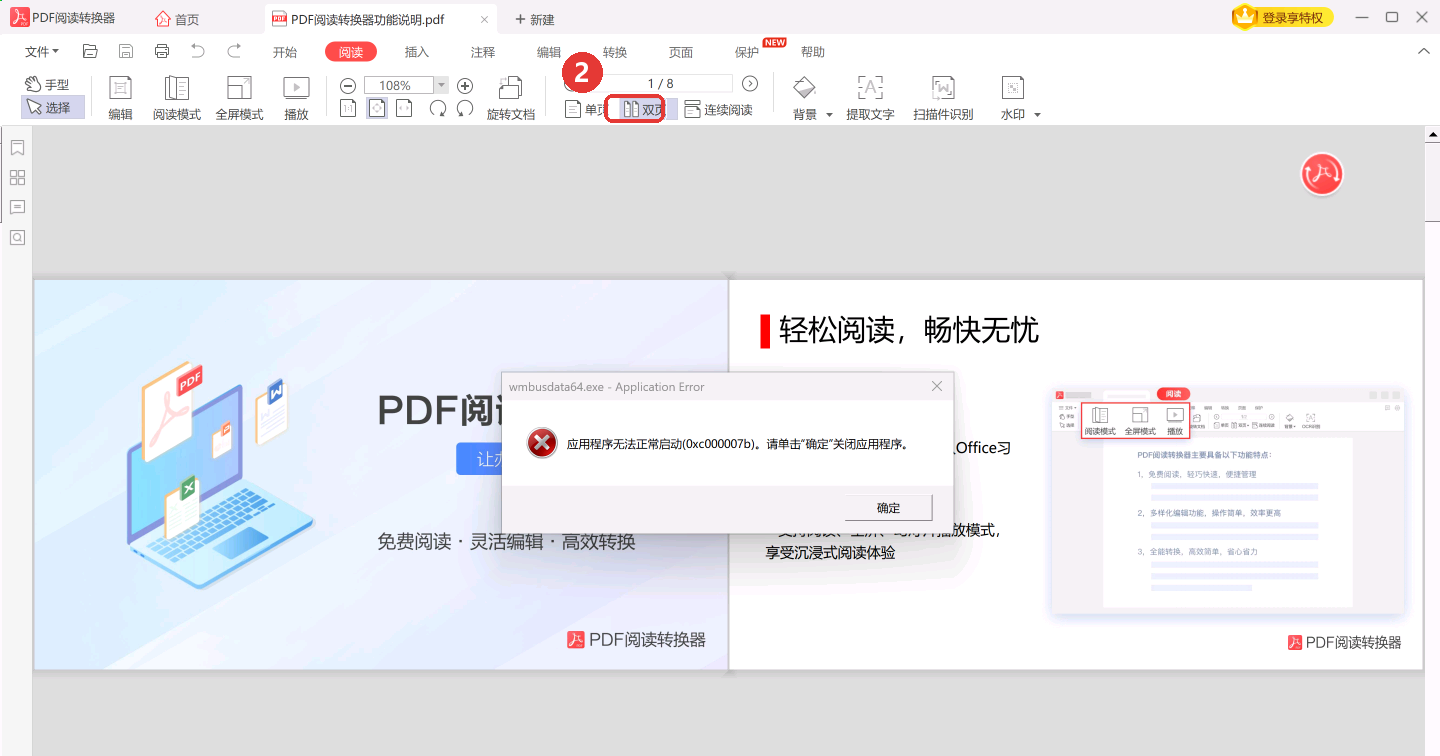Switch to 阅读模式 reading mode
The width and height of the screenshot is (1440, 756).
point(177,98)
